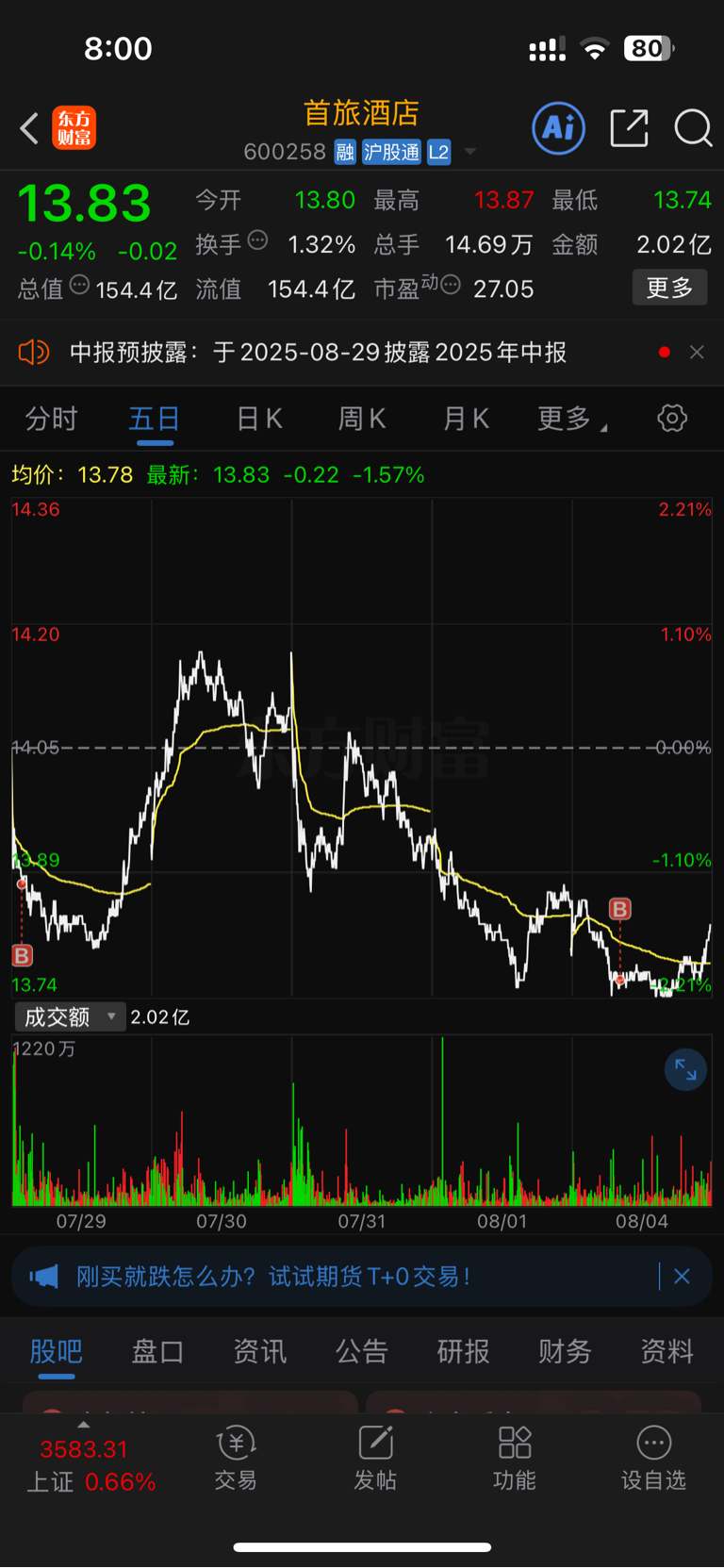Tap the info icon beside 市盈动

[451, 285]
